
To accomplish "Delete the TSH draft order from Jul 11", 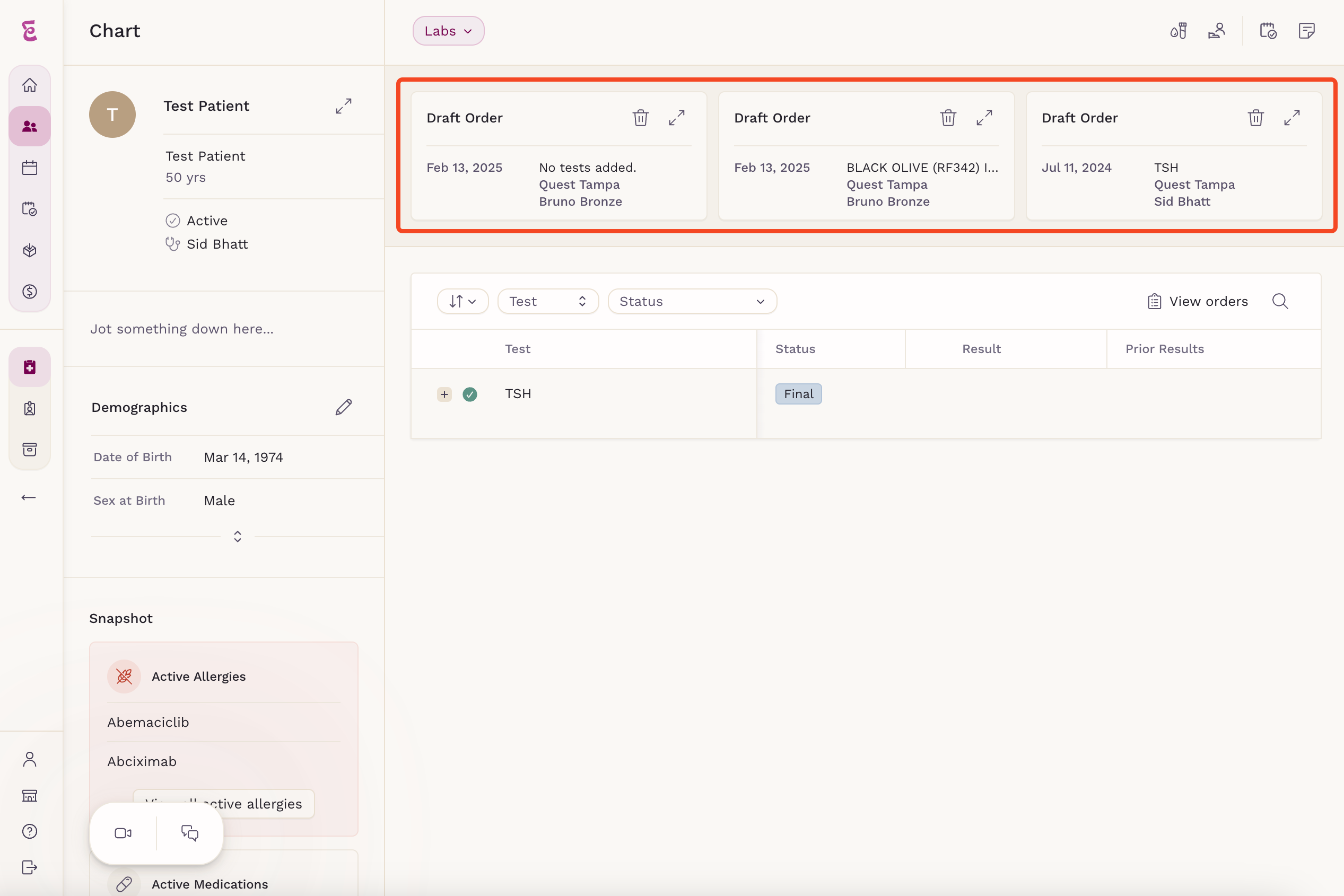I will [x=1255, y=118].
